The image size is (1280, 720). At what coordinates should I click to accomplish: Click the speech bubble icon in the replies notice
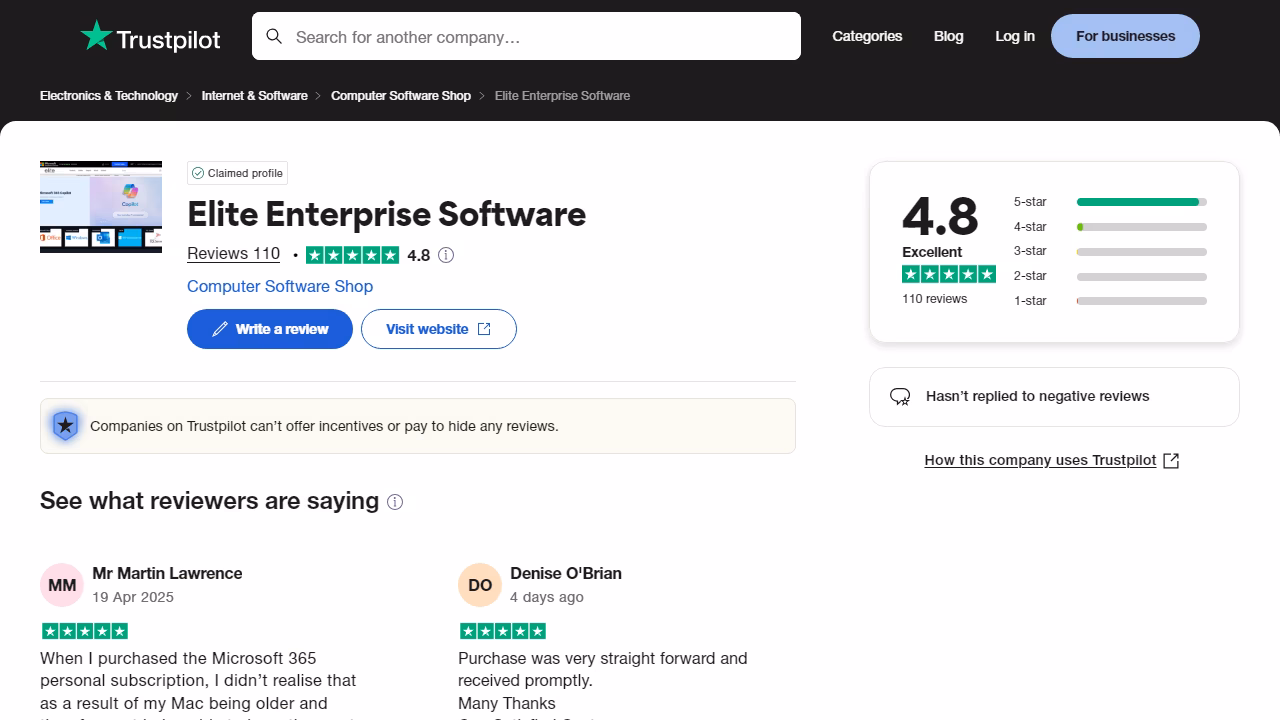pyautogui.click(x=900, y=396)
